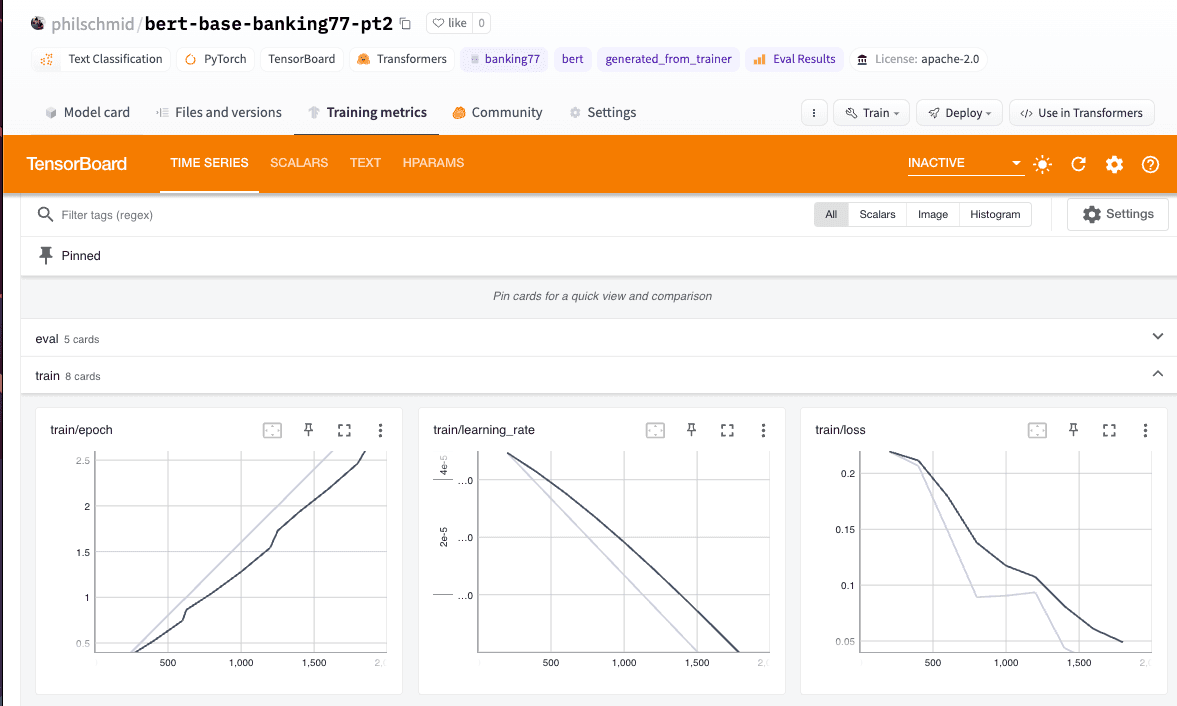Copy model name with clipboard icon
Image resolution: width=1177 pixels, height=706 pixels.
[x=405, y=23]
